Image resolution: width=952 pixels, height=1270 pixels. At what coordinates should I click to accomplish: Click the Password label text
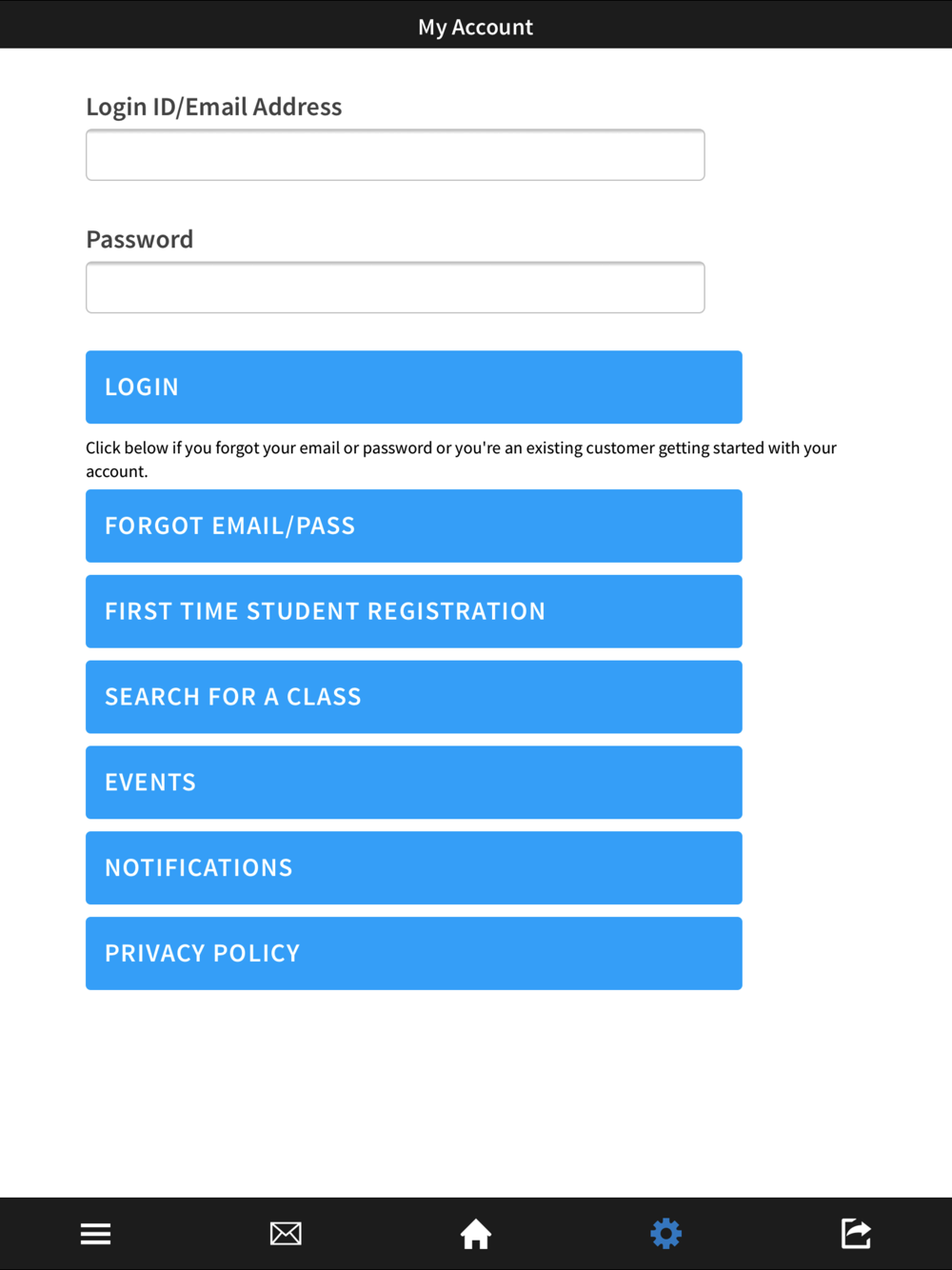point(140,239)
